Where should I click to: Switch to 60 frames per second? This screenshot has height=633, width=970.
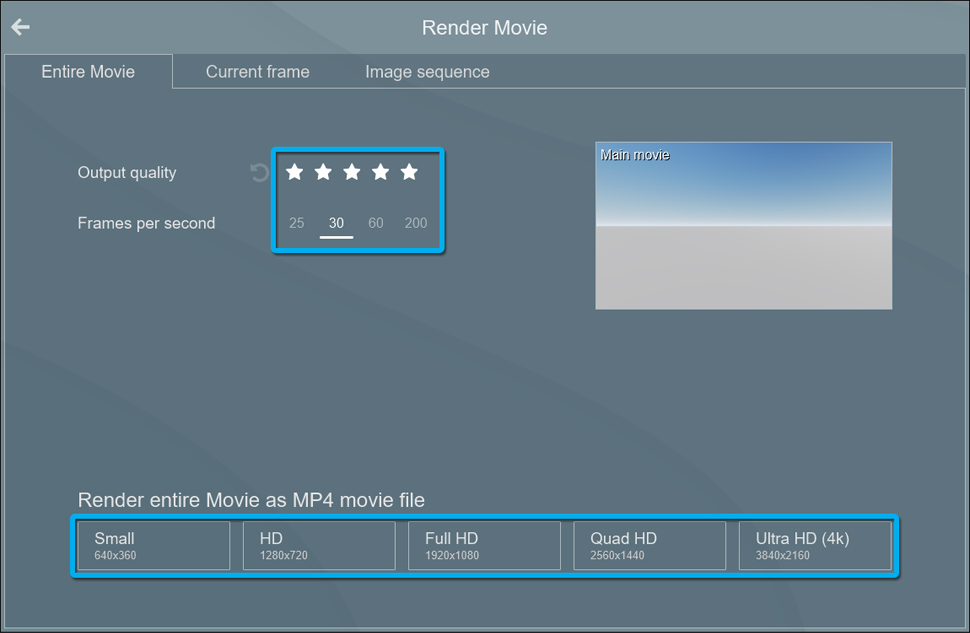tap(375, 223)
